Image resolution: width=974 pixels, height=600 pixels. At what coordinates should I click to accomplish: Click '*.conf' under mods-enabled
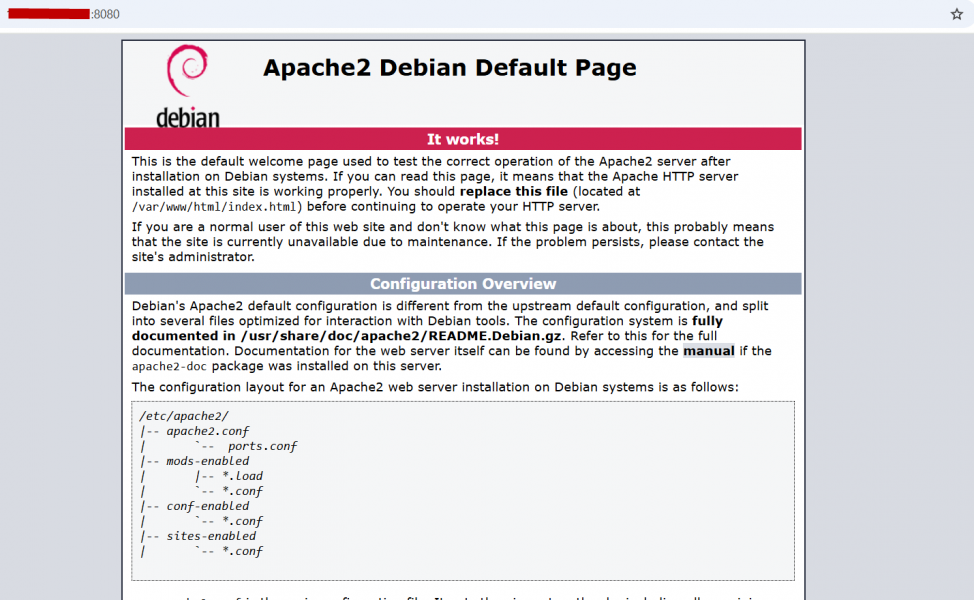click(x=242, y=491)
